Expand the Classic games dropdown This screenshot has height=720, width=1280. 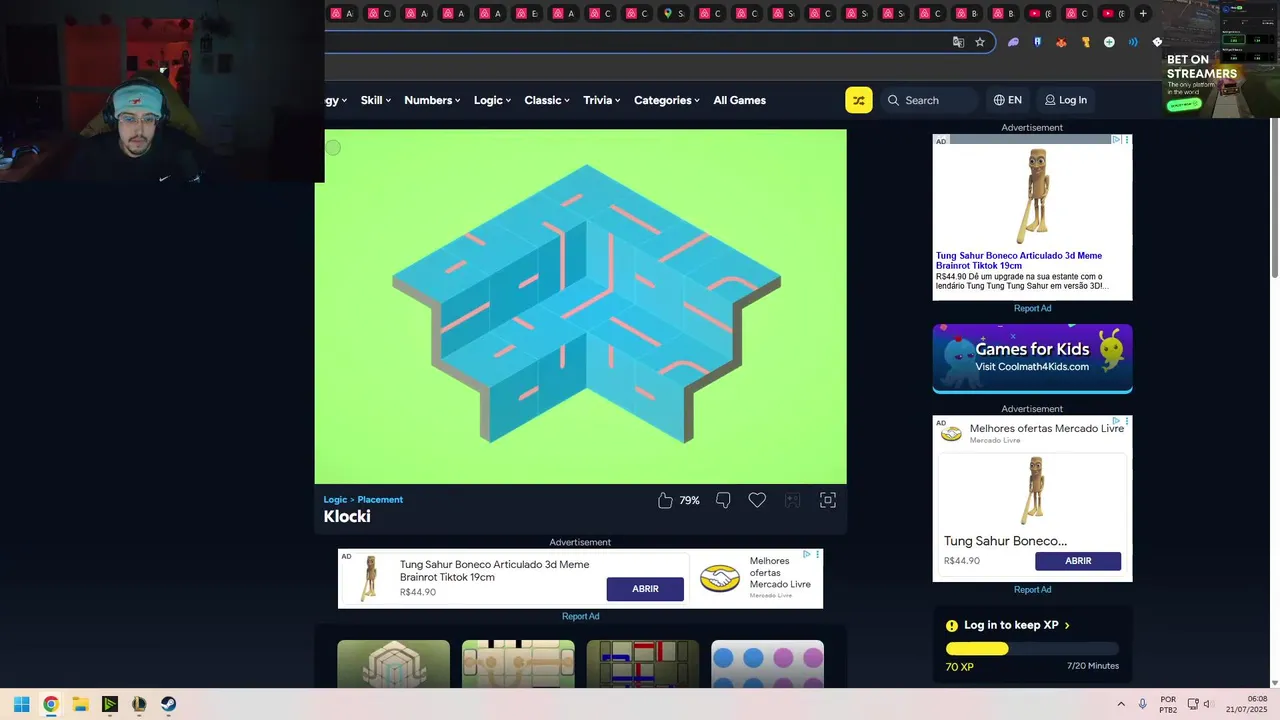pyautogui.click(x=547, y=100)
